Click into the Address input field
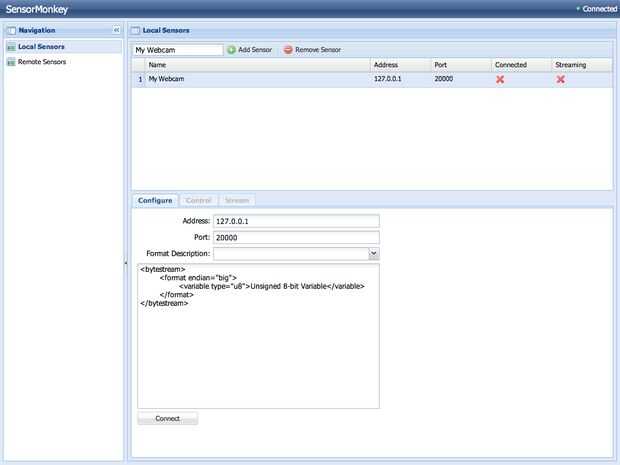This screenshot has height=465, width=620. [x=296, y=221]
